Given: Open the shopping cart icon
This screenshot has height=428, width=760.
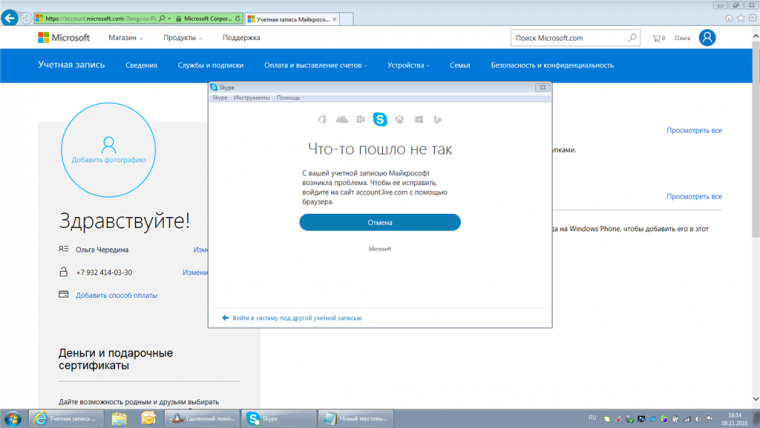Looking at the screenshot, I should click(x=658, y=38).
